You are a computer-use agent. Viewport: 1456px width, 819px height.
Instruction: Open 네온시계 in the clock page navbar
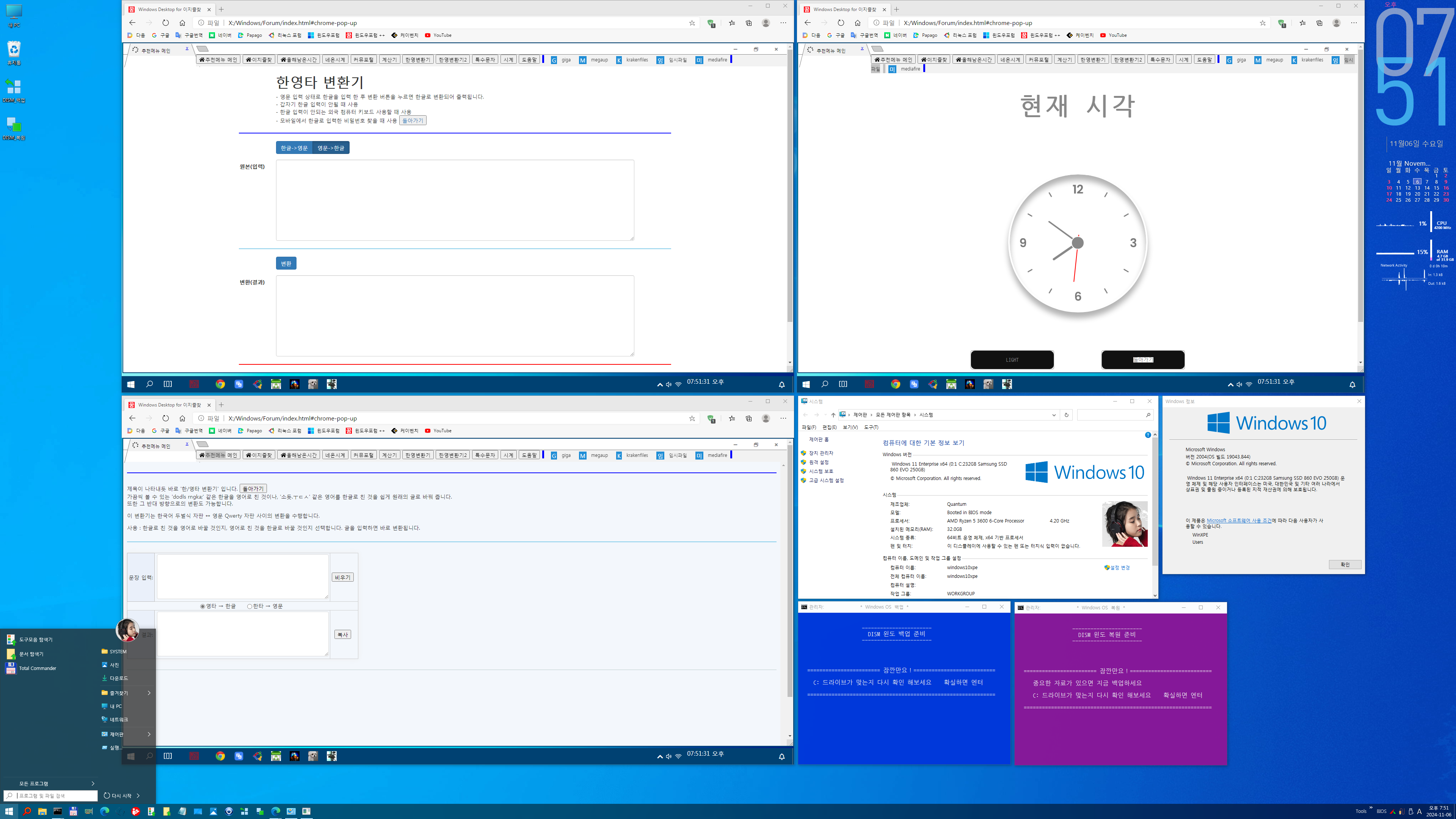[x=1010, y=60]
